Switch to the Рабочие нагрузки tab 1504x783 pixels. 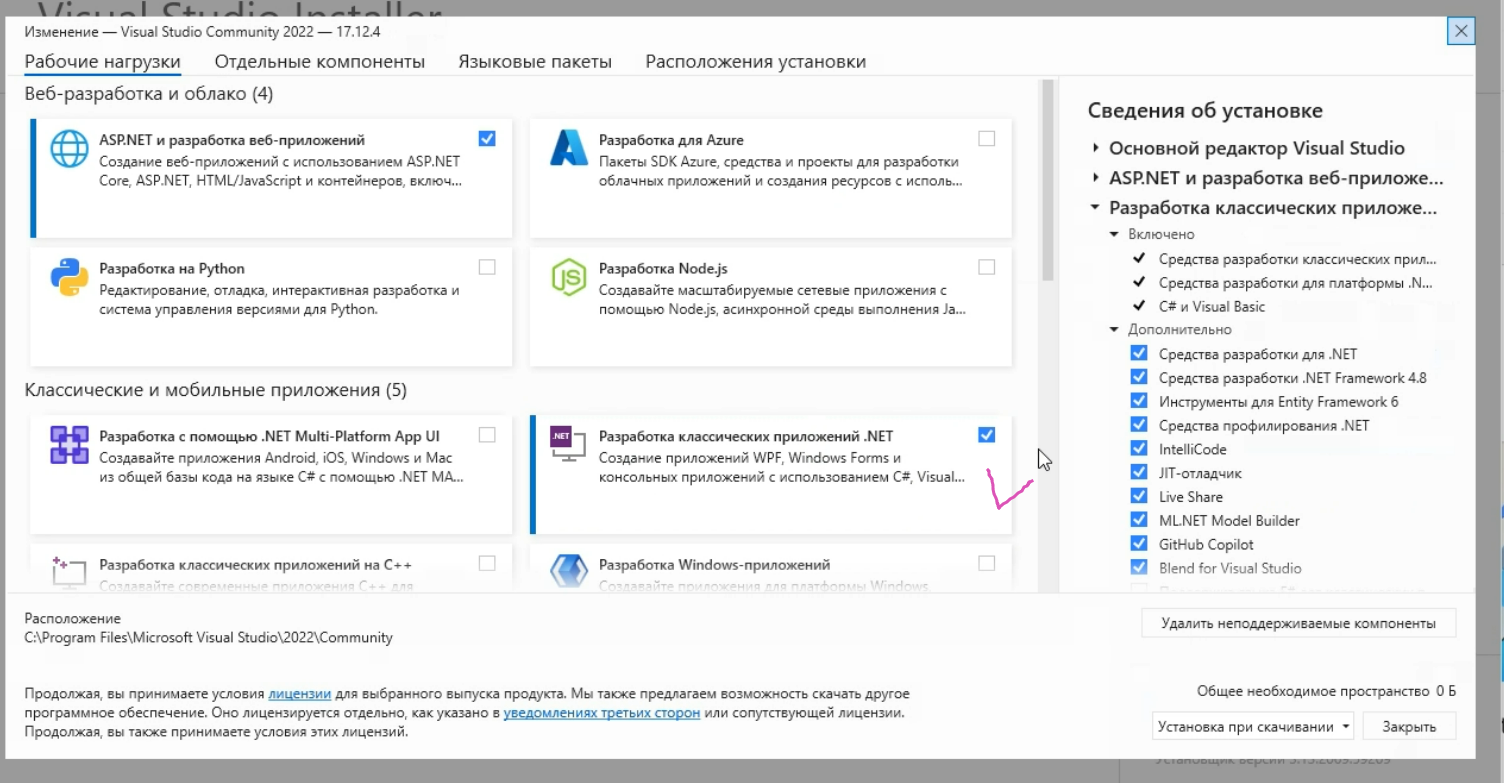(x=103, y=62)
